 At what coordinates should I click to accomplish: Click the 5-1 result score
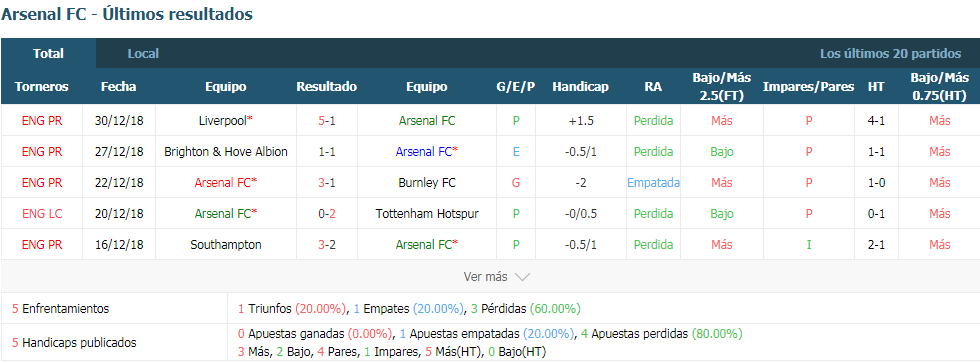pyautogui.click(x=326, y=121)
